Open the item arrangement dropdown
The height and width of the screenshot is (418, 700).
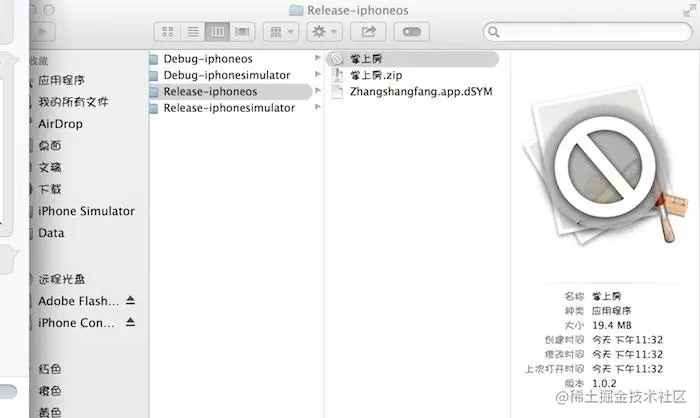280,32
